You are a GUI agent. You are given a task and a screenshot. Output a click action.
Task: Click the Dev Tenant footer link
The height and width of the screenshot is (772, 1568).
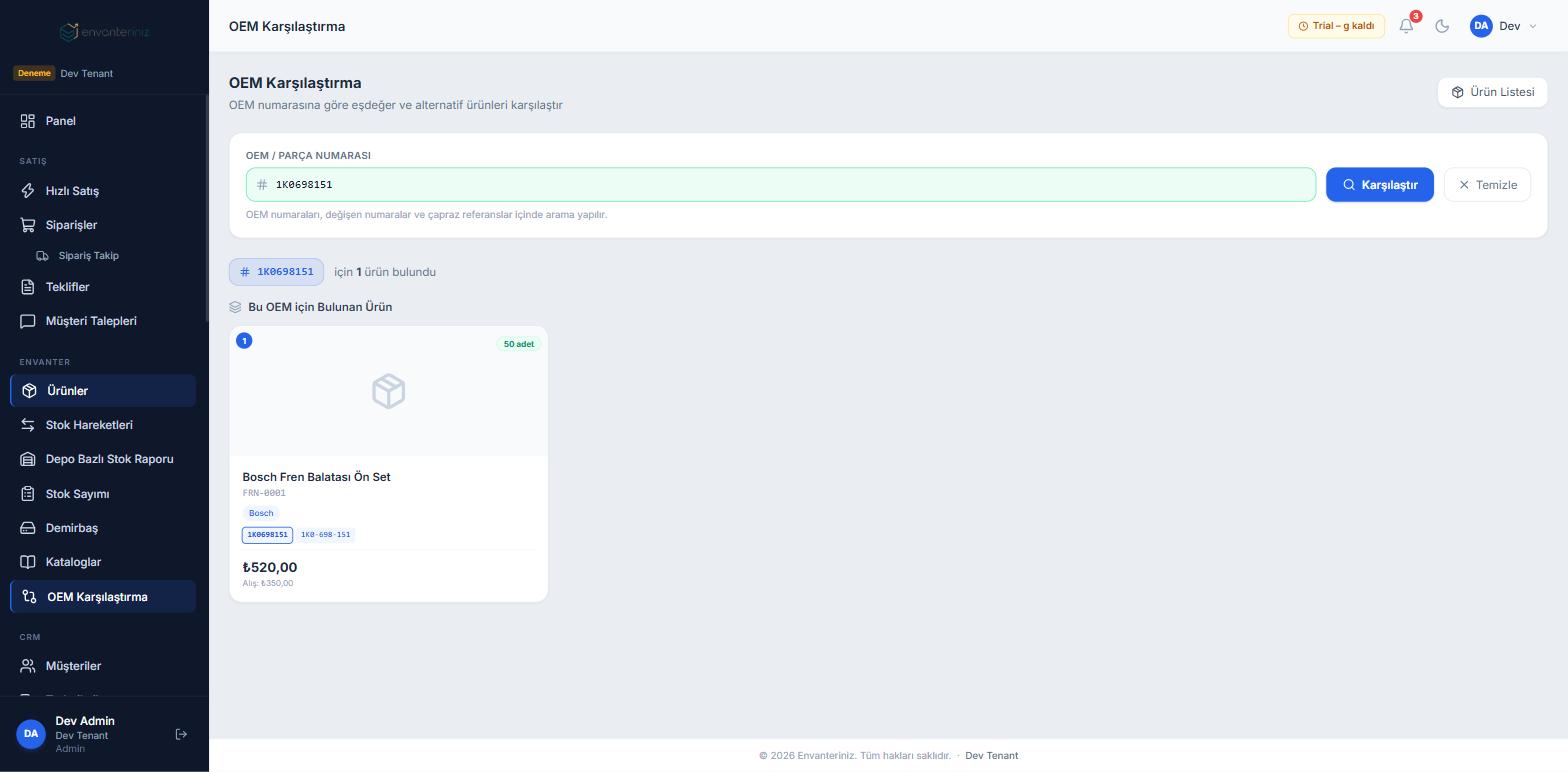tap(991, 756)
